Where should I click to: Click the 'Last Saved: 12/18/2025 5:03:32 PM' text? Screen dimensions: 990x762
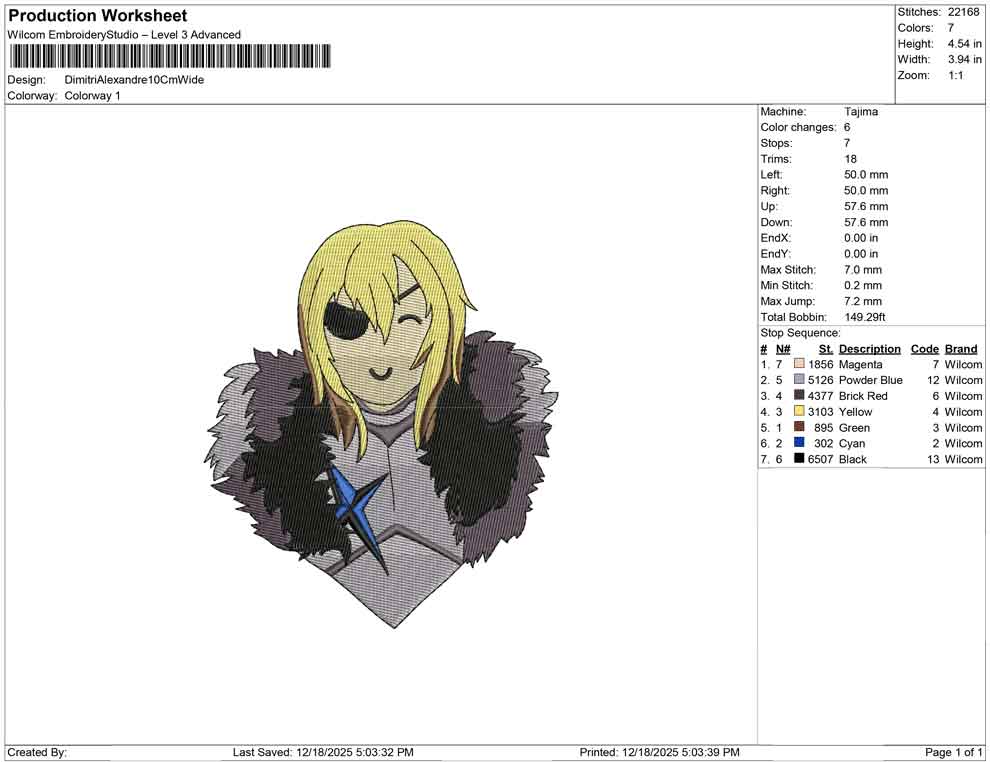323,752
